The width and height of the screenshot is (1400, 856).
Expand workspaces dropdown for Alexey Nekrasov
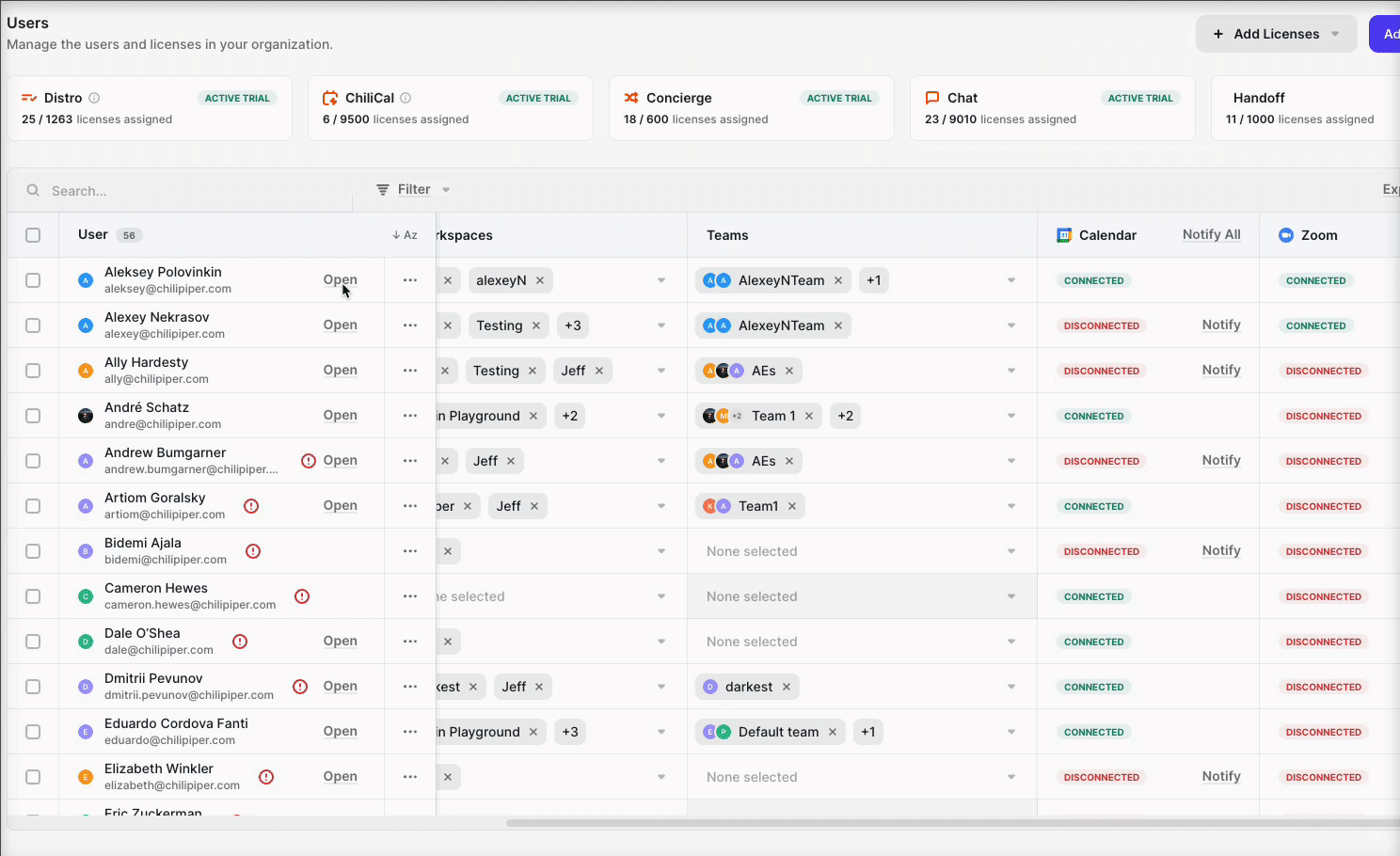point(661,325)
